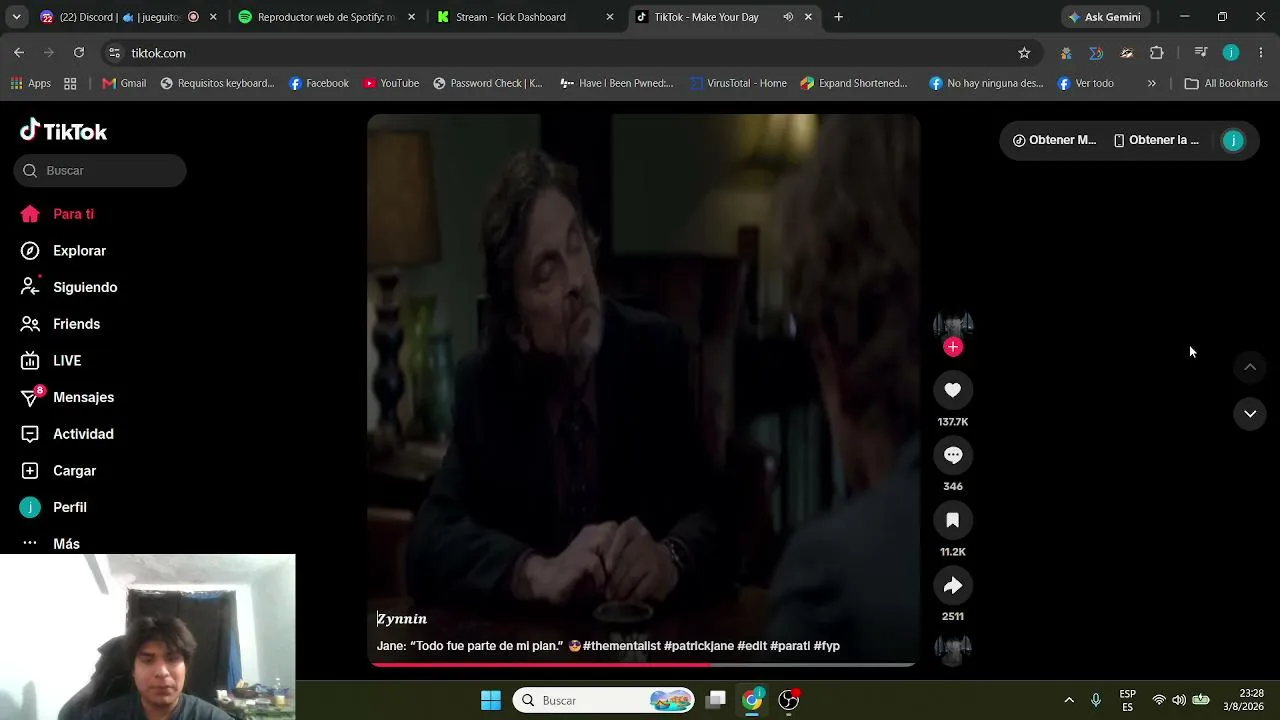
Task: Open the Chrome three-dot menu
Action: (x=1261, y=53)
